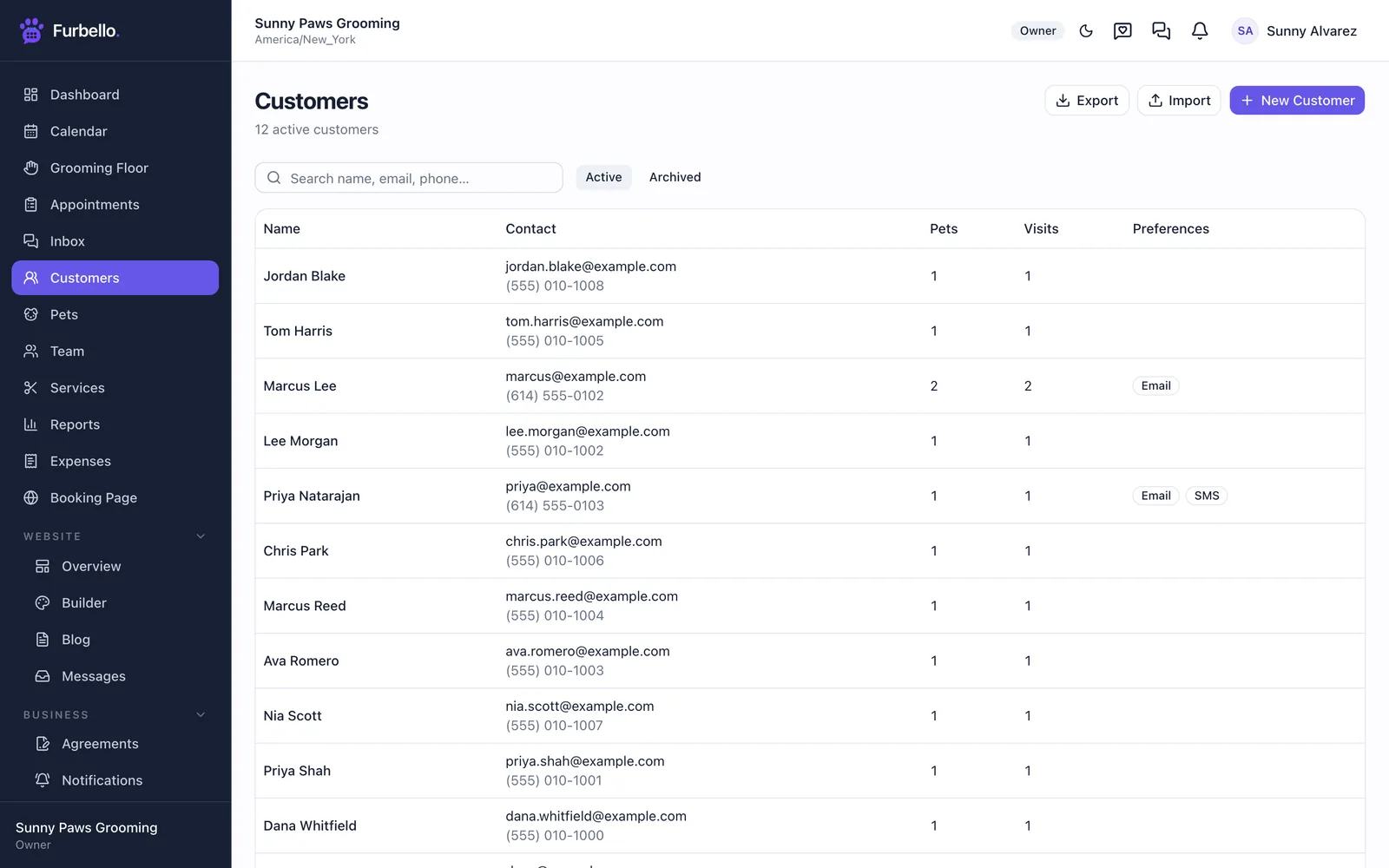The image size is (1389, 868).
Task: Switch to the Archived tab
Action: point(675,177)
